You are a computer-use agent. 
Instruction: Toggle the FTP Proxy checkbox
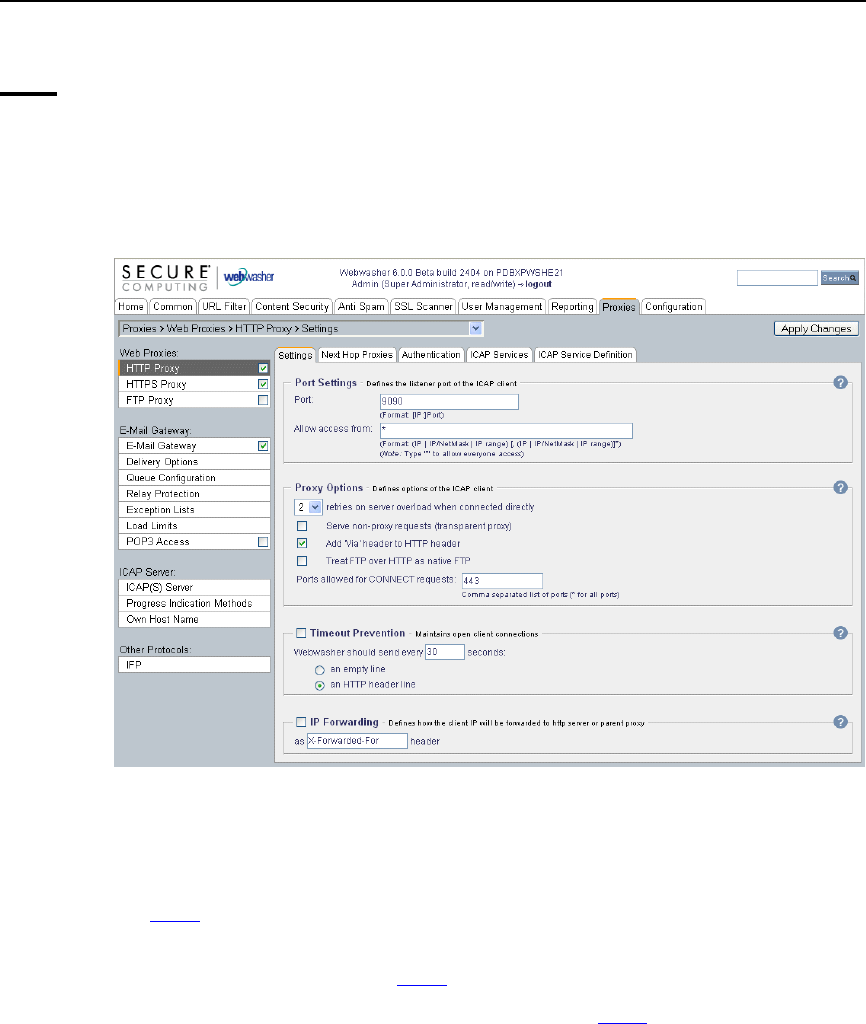point(263,400)
